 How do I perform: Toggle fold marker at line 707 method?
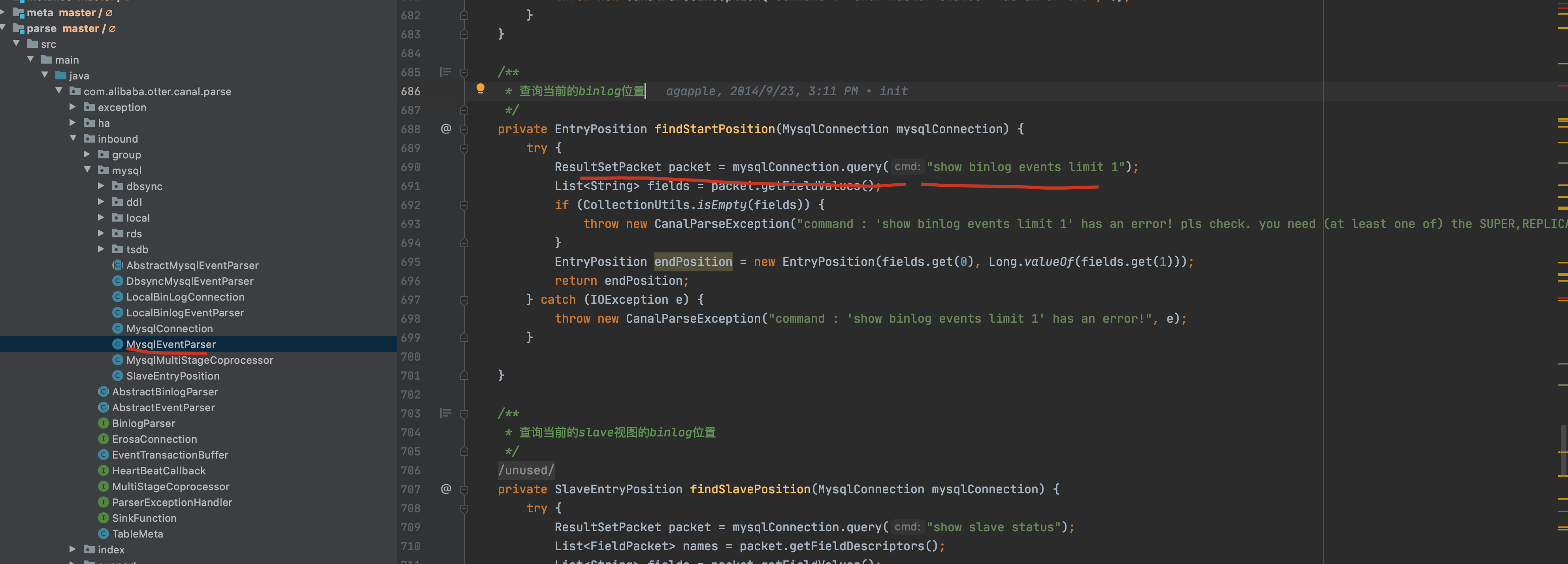pyautogui.click(x=464, y=490)
